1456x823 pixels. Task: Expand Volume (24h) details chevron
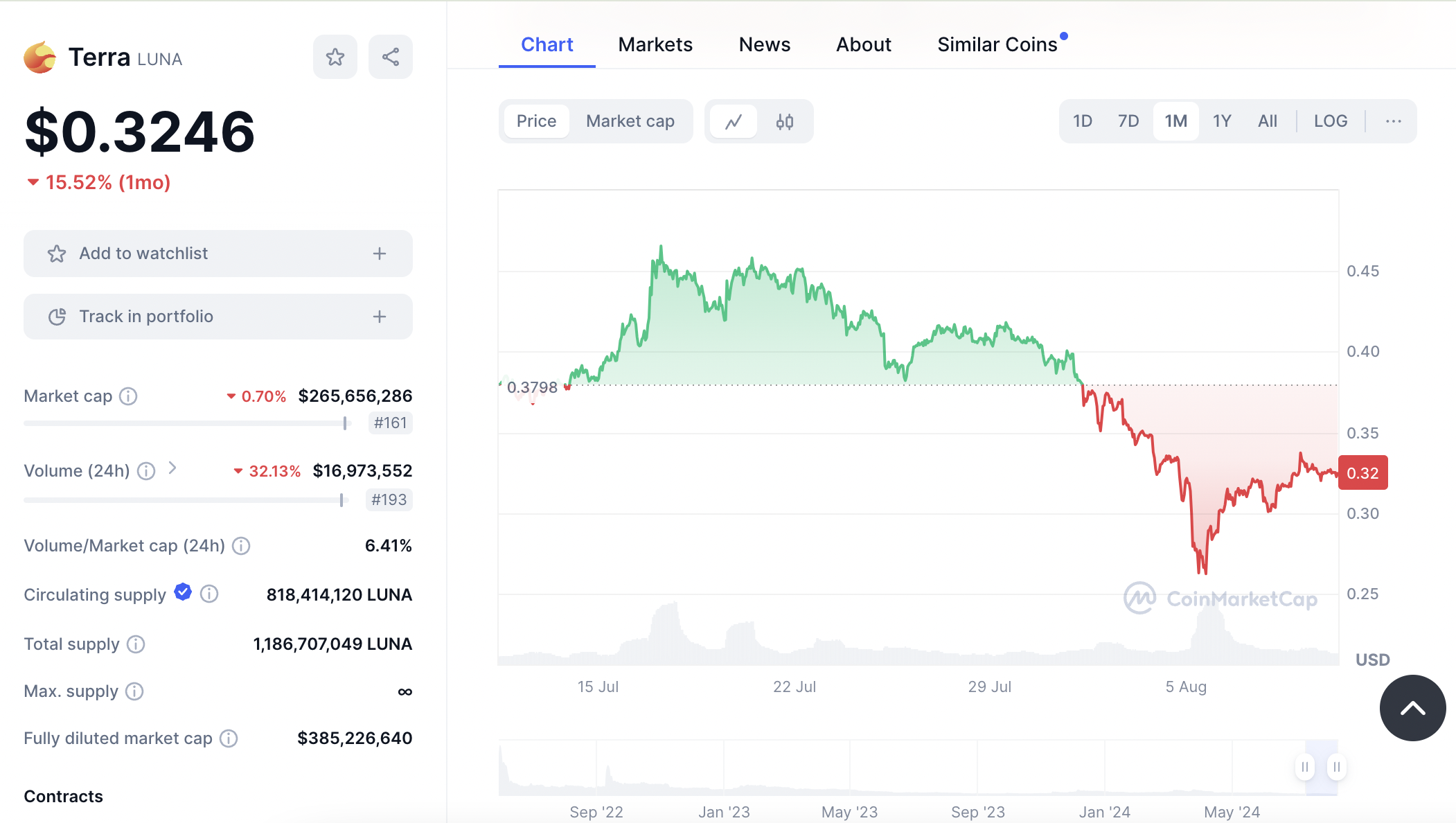tap(172, 469)
